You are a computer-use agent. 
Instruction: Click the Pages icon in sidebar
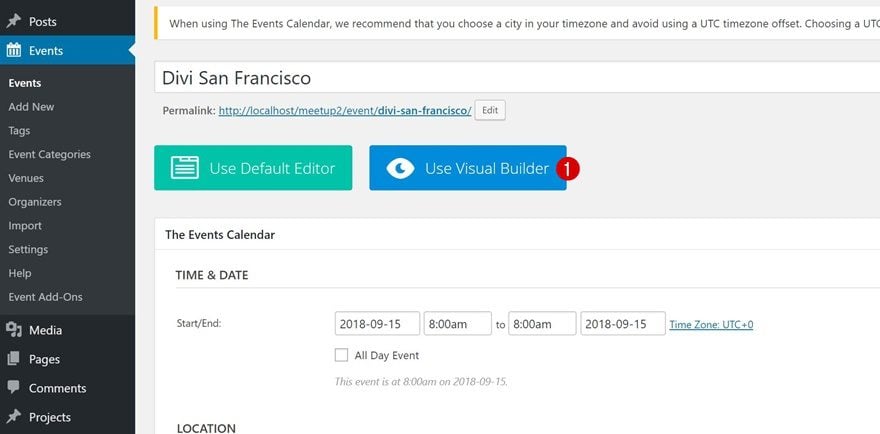click(13, 359)
